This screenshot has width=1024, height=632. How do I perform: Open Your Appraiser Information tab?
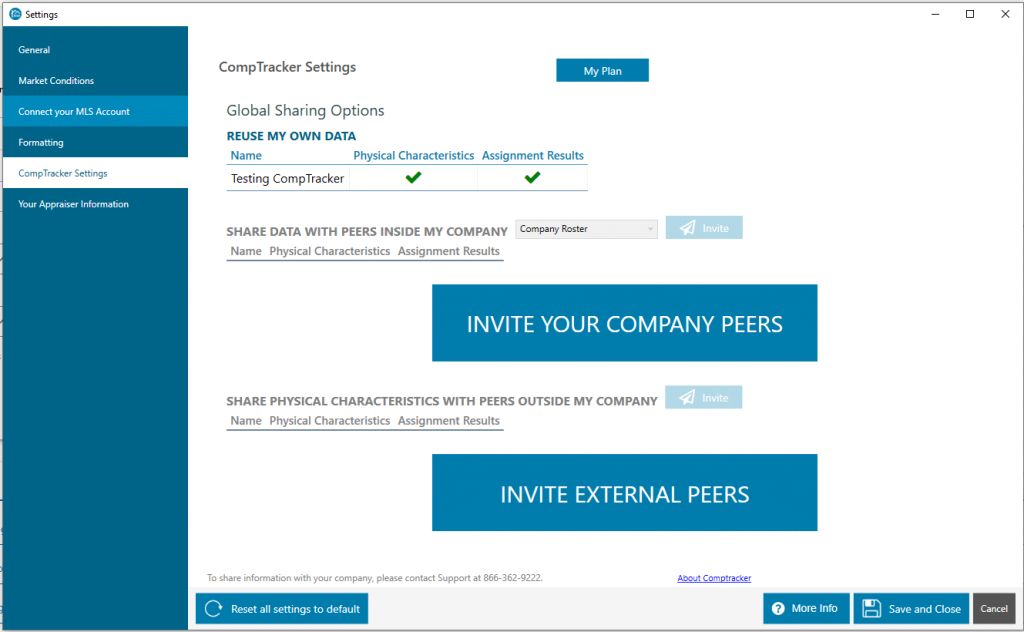point(95,204)
